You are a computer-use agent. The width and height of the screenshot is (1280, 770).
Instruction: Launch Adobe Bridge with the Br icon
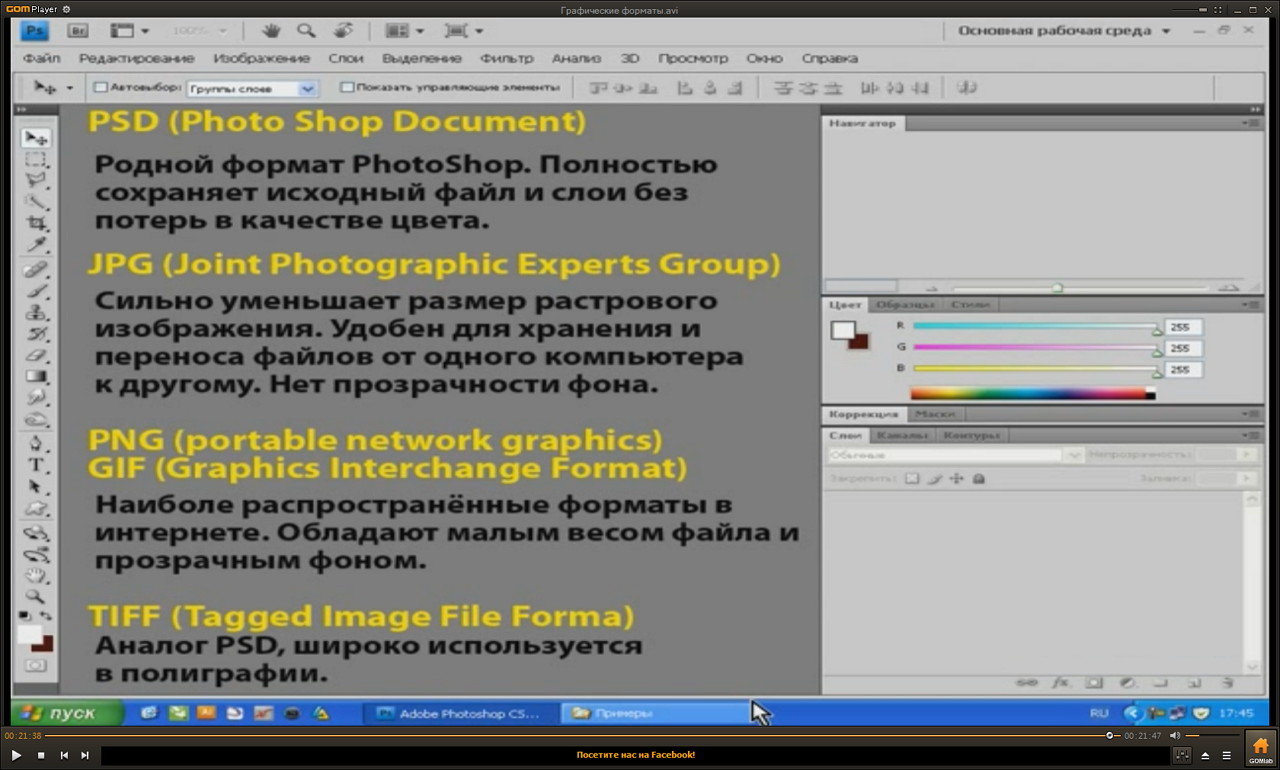(x=79, y=31)
